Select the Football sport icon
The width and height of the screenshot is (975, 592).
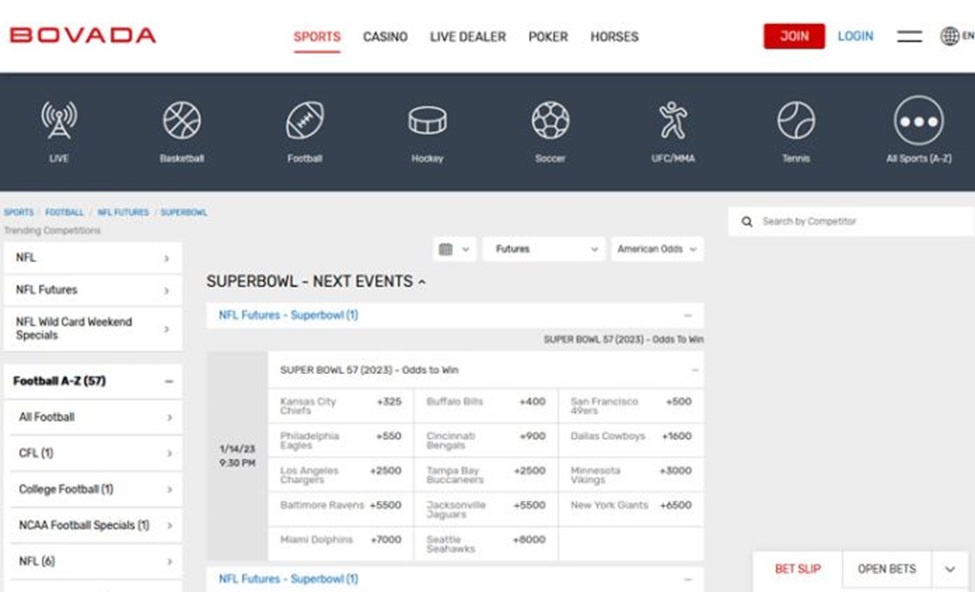305,121
